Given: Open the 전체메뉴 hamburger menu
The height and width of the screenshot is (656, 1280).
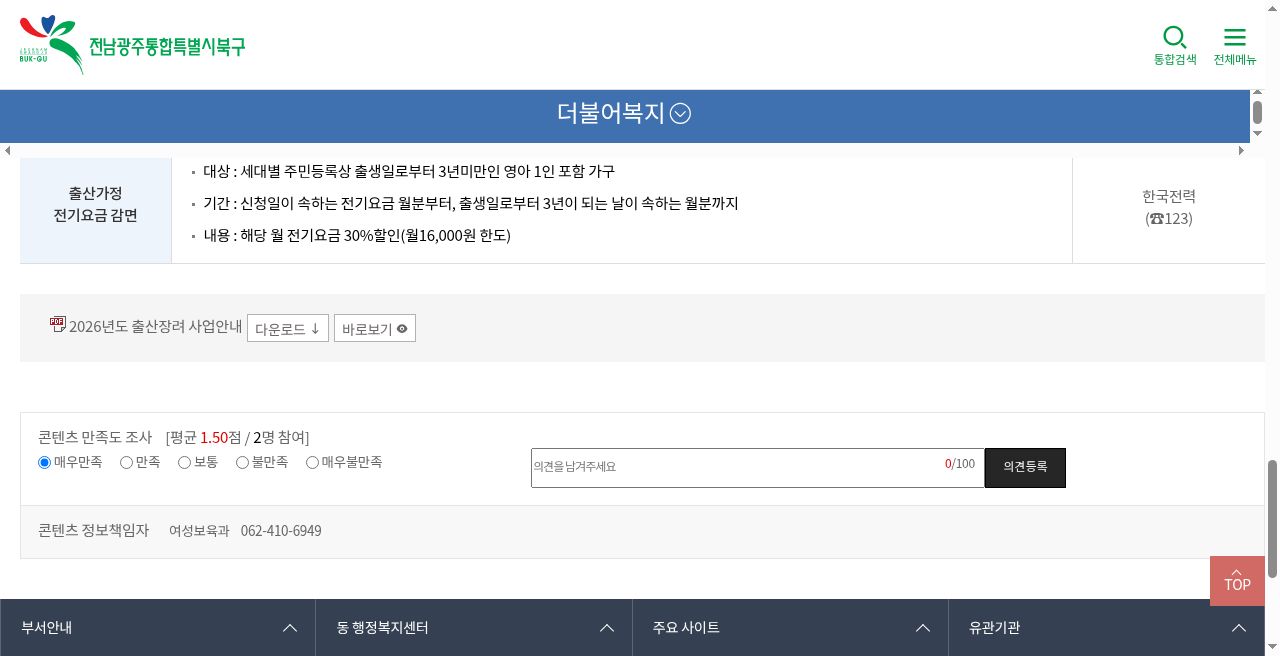Looking at the screenshot, I should (1235, 46).
